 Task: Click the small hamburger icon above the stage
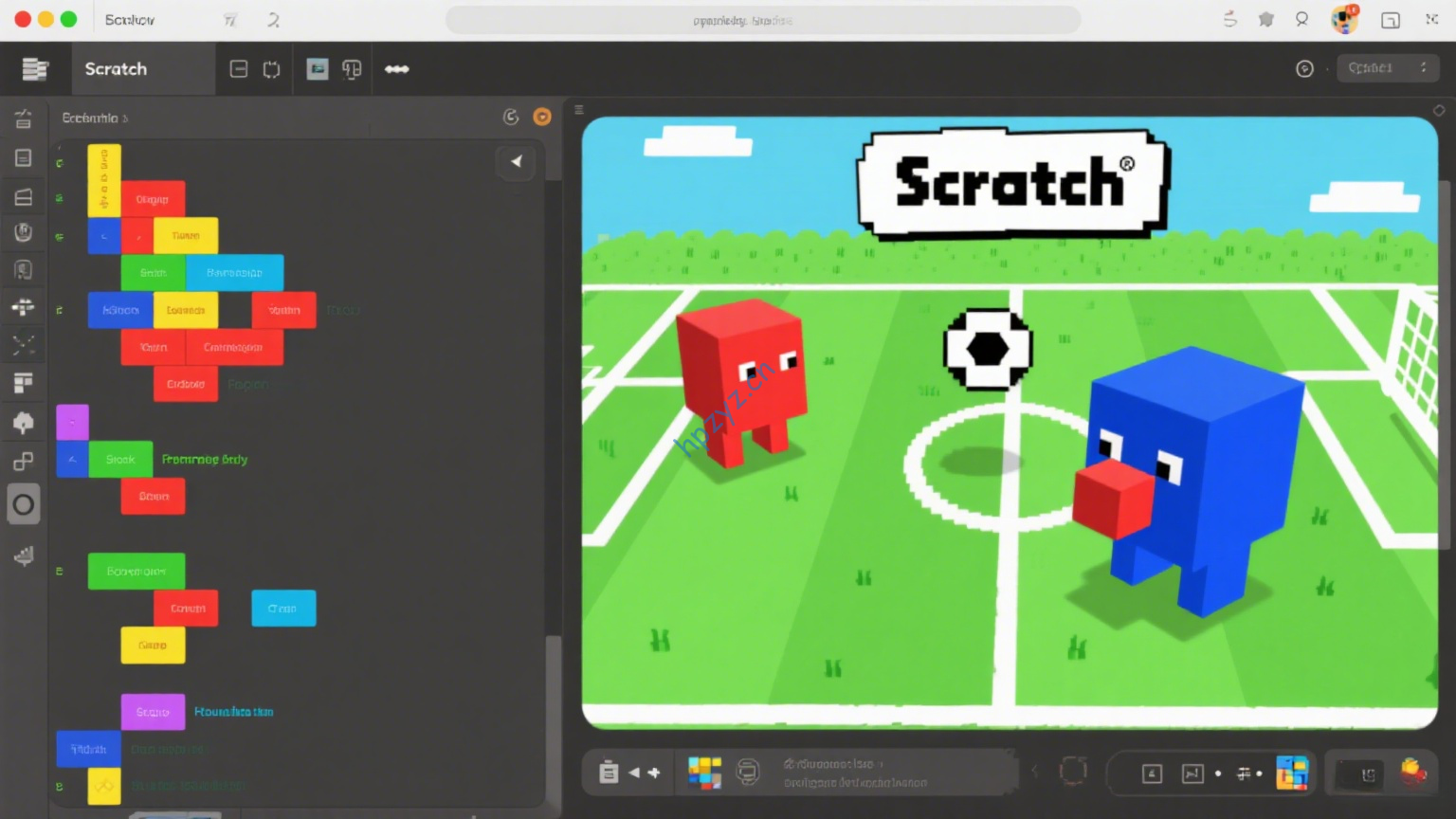579,110
